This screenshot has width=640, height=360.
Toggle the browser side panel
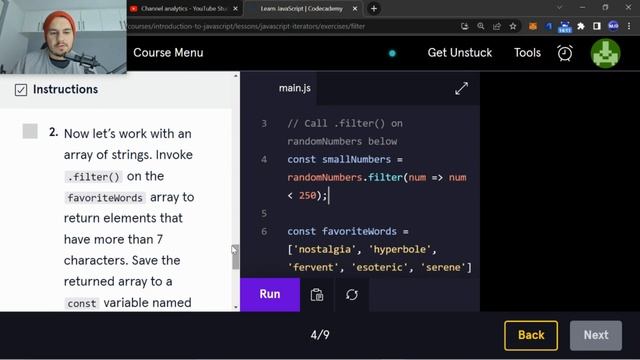click(x=597, y=27)
